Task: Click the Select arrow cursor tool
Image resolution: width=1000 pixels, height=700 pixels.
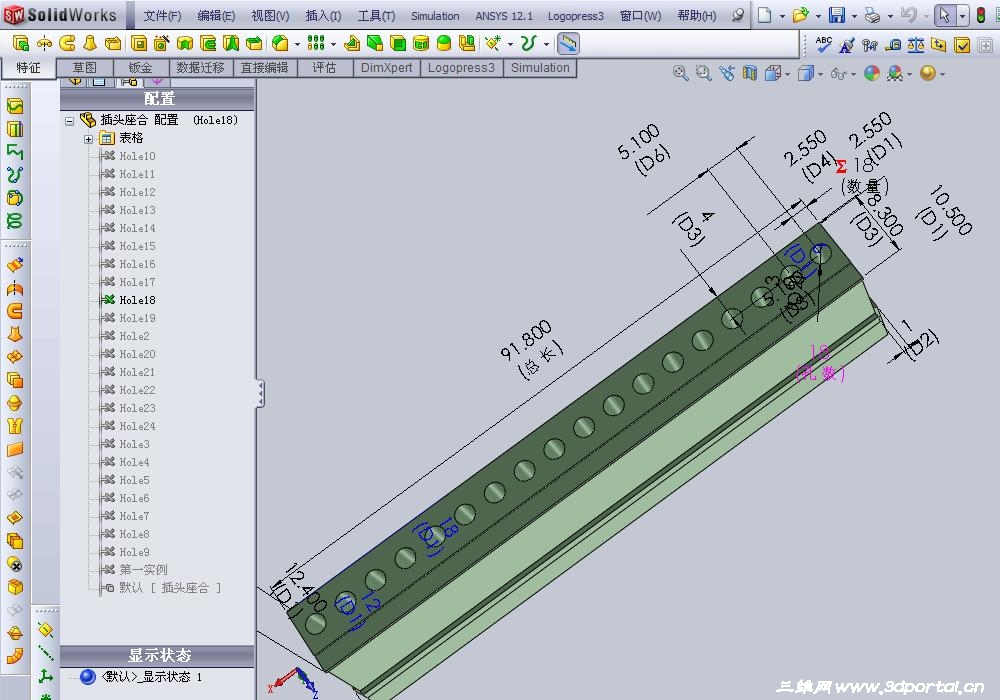Action: tap(945, 15)
